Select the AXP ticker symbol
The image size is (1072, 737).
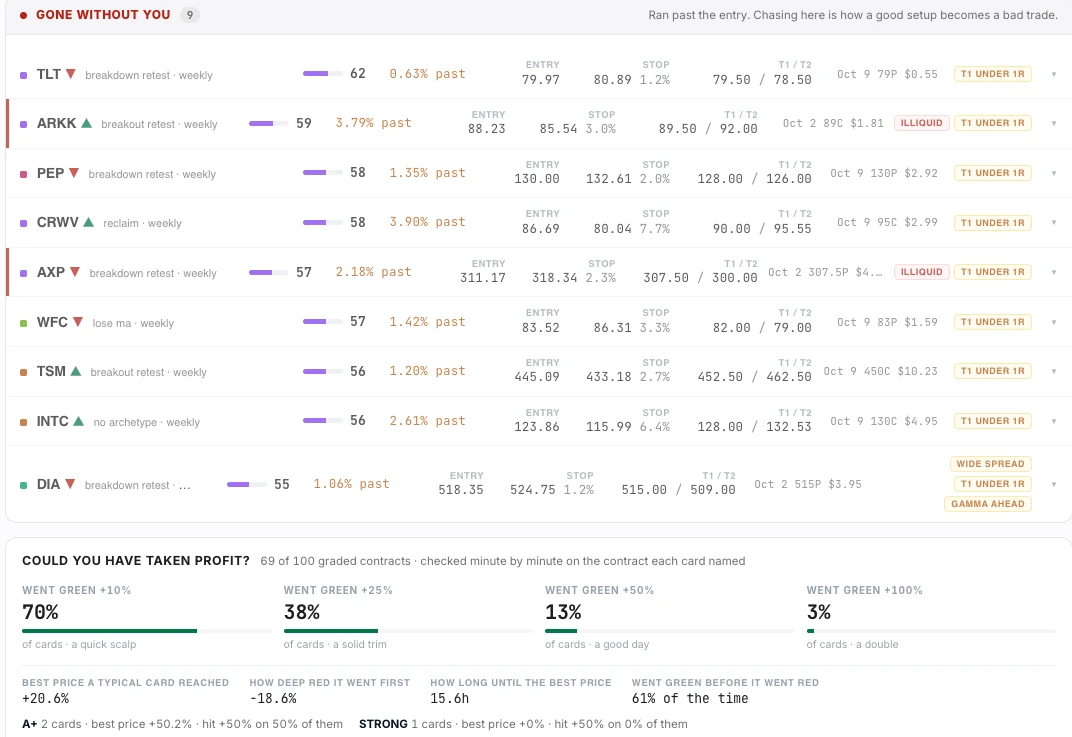pos(51,272)
